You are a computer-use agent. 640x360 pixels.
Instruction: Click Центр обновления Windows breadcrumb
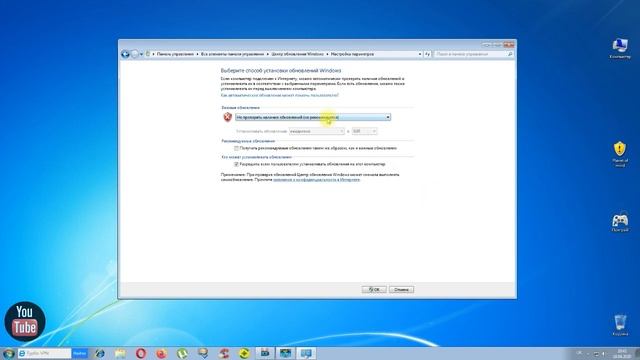[x=298, y=54]
